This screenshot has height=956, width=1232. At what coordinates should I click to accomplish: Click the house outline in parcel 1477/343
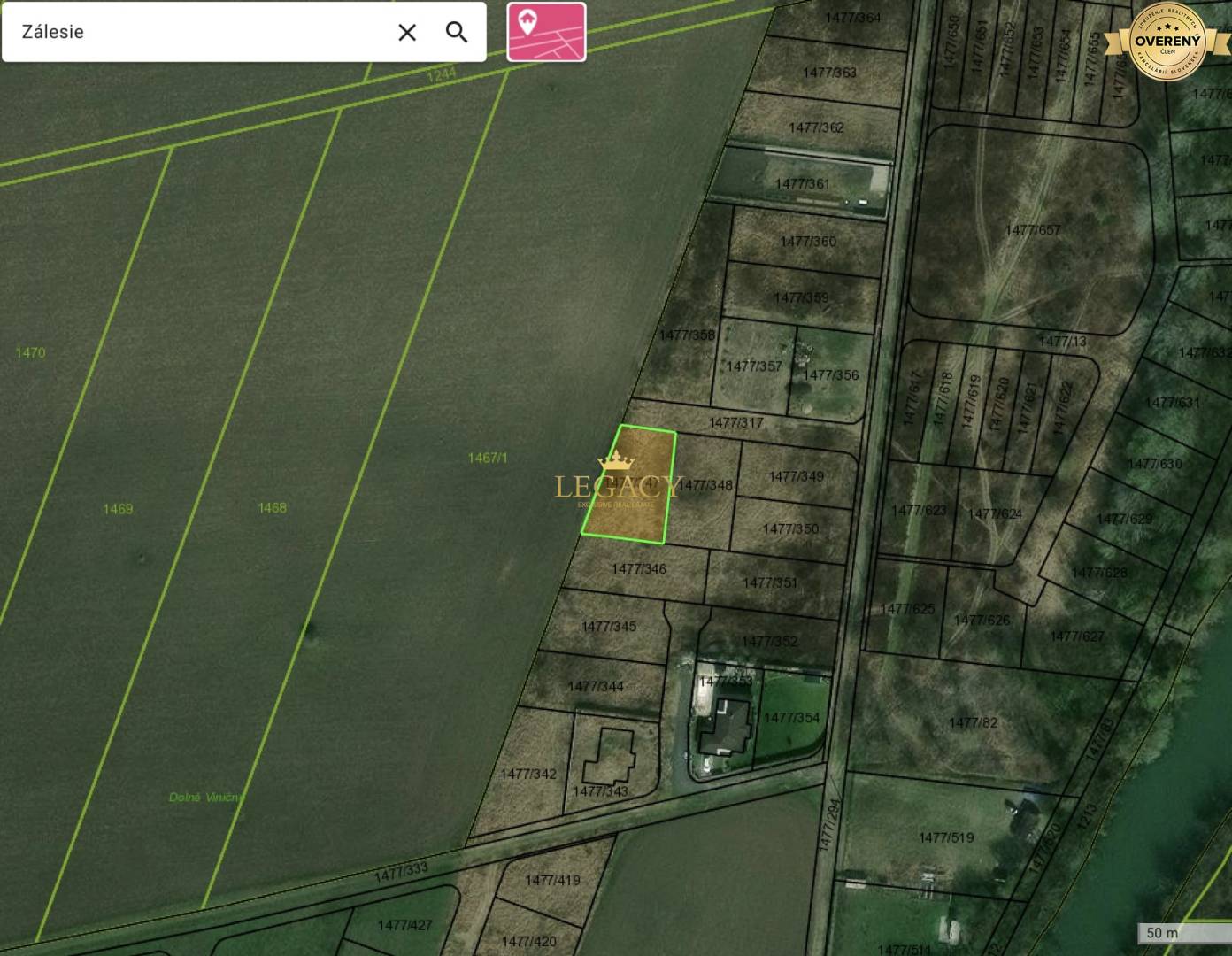coord(607,755)
